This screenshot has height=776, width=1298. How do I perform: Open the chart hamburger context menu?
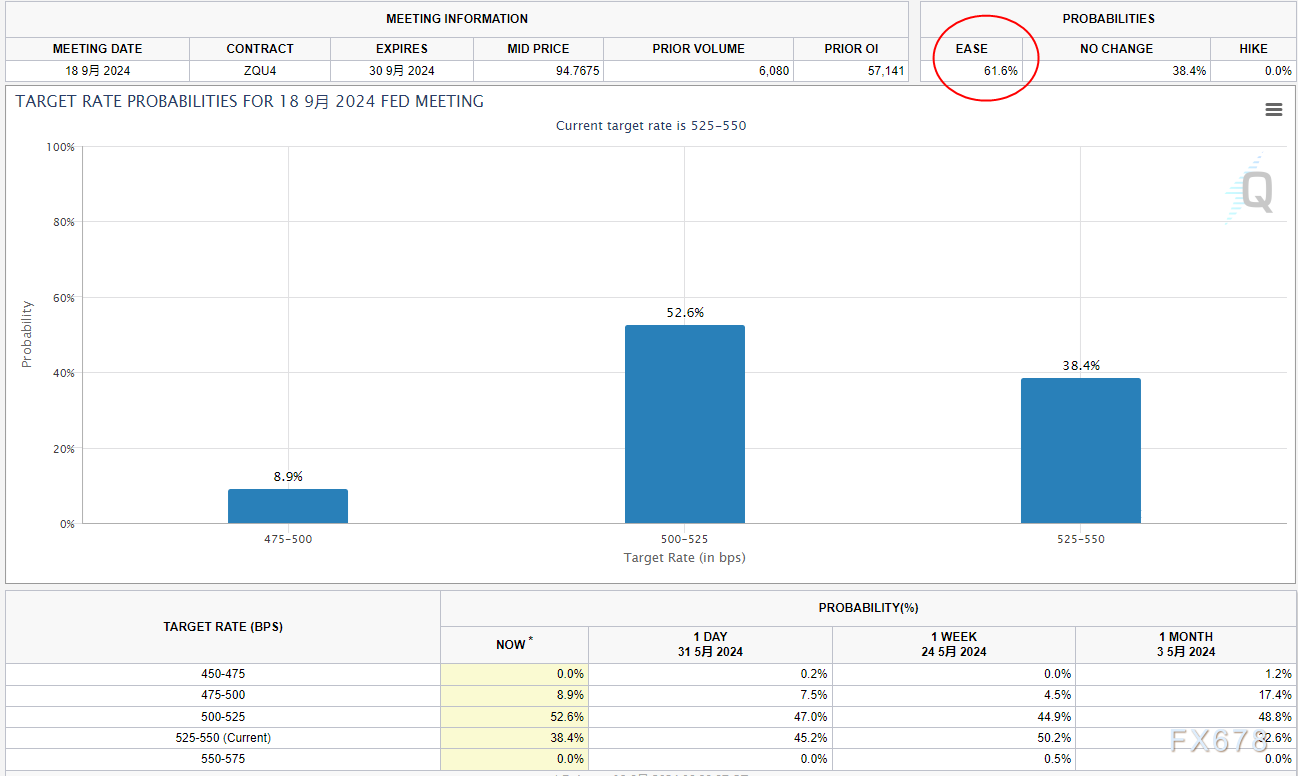(x=1273, y=110)
